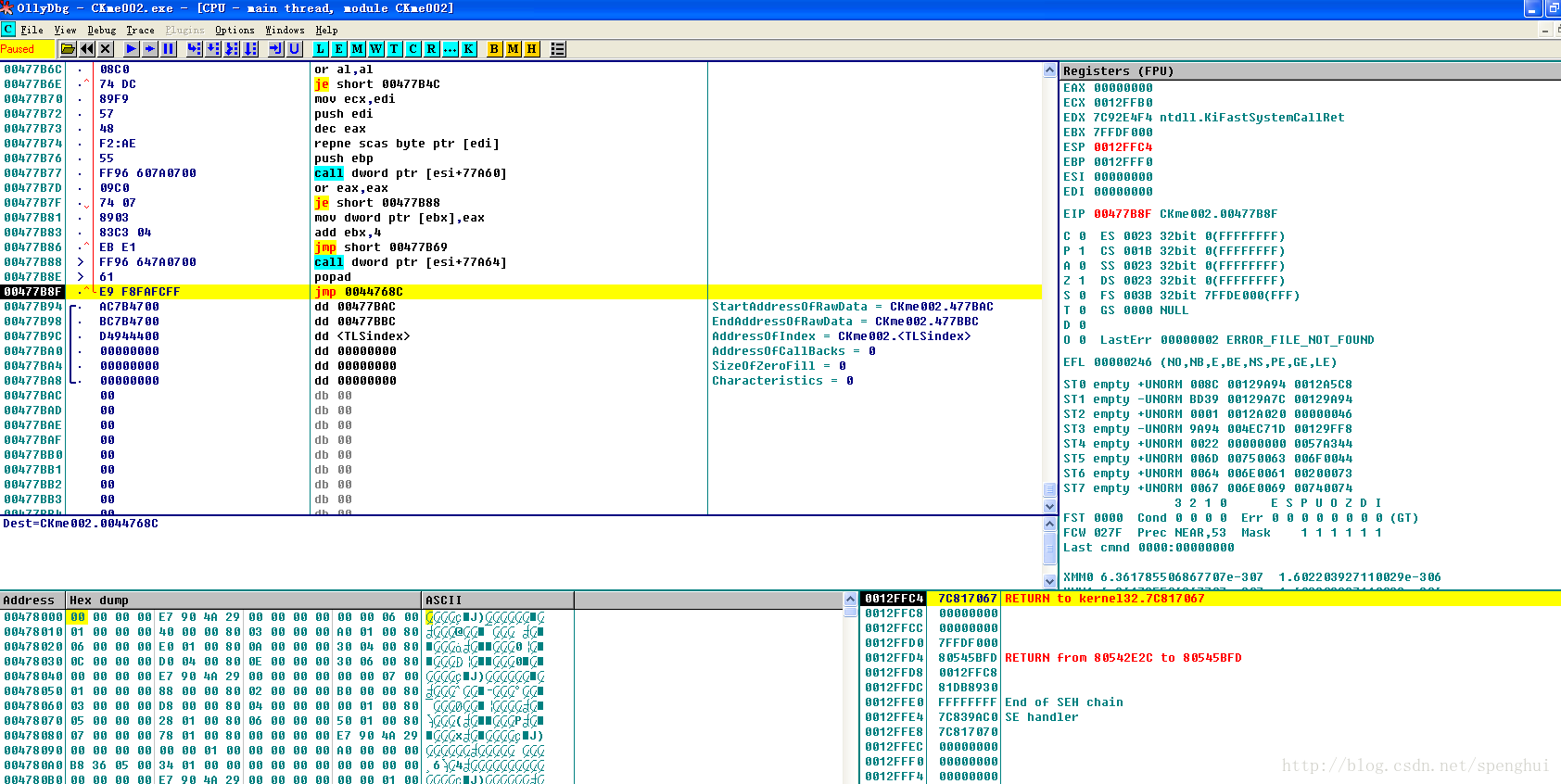Select stack row SE handler
Viewport: 1561px width, 784px height.
click(1211, 717)
